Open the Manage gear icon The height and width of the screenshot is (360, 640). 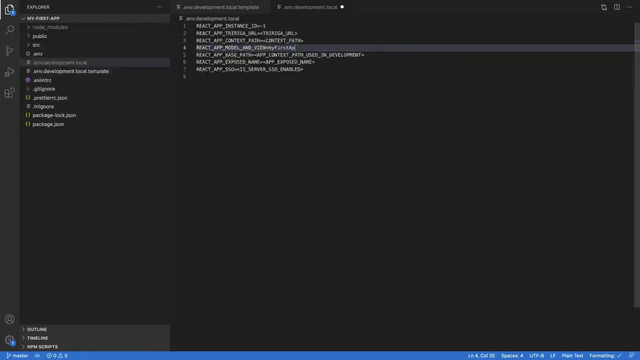[9, 340]
